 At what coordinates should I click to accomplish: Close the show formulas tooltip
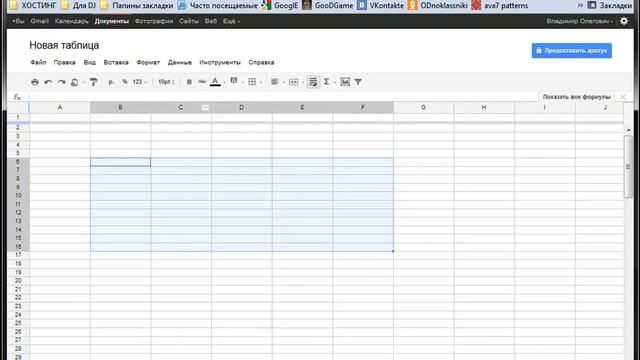(x=622, y=97)
